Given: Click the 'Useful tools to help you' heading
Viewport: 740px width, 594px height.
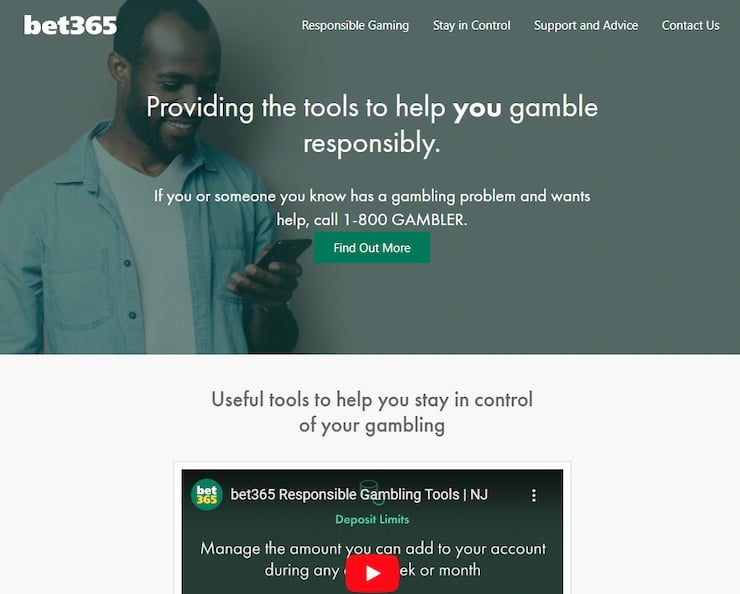Looking at the screenshot, I should 372,412.
